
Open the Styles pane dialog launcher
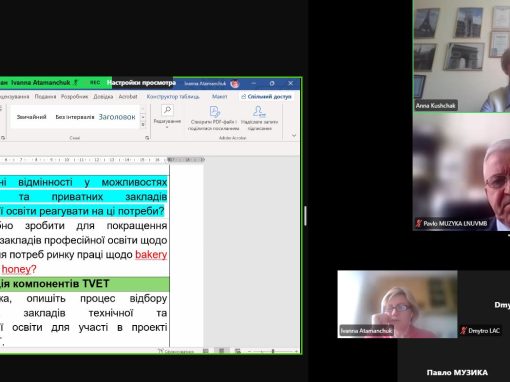coord(147,138)
